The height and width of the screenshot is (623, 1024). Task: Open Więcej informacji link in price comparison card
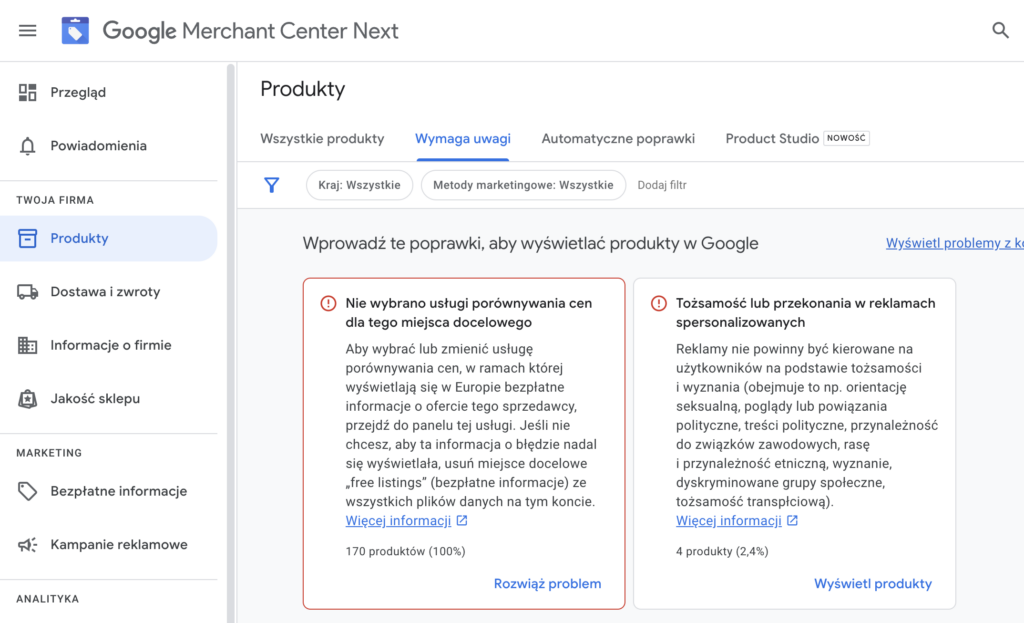pos(399,521)
